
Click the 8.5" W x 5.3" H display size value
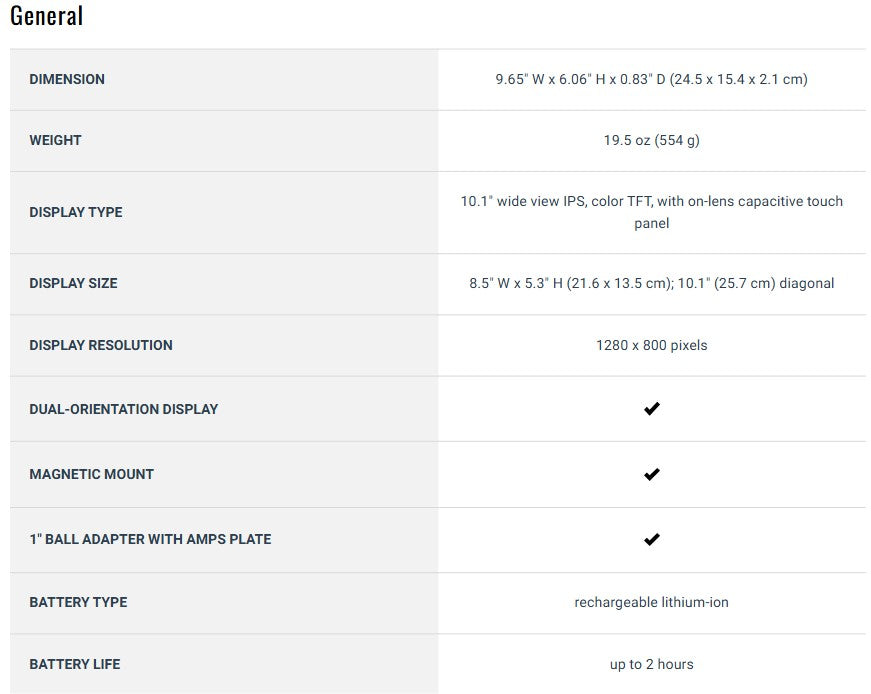point(651,283)
